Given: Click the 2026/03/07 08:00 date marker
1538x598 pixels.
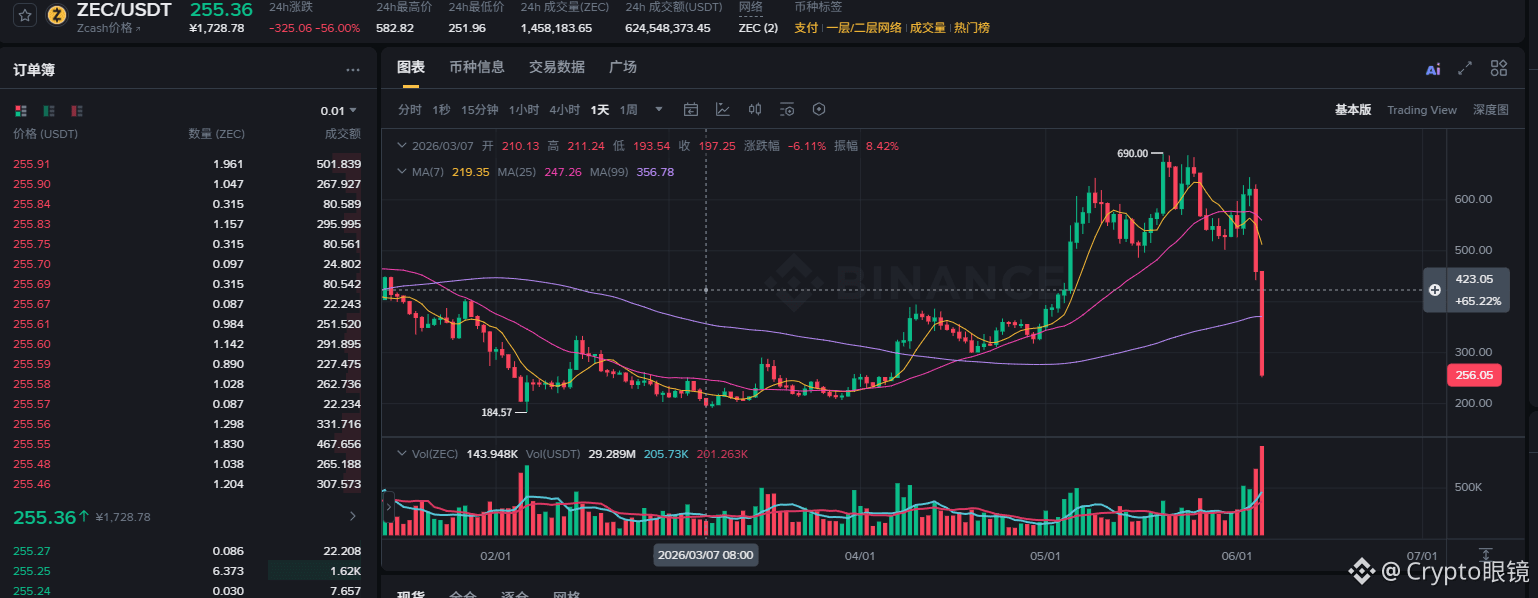Looking at the screenshot, I should tap(706, 554).
